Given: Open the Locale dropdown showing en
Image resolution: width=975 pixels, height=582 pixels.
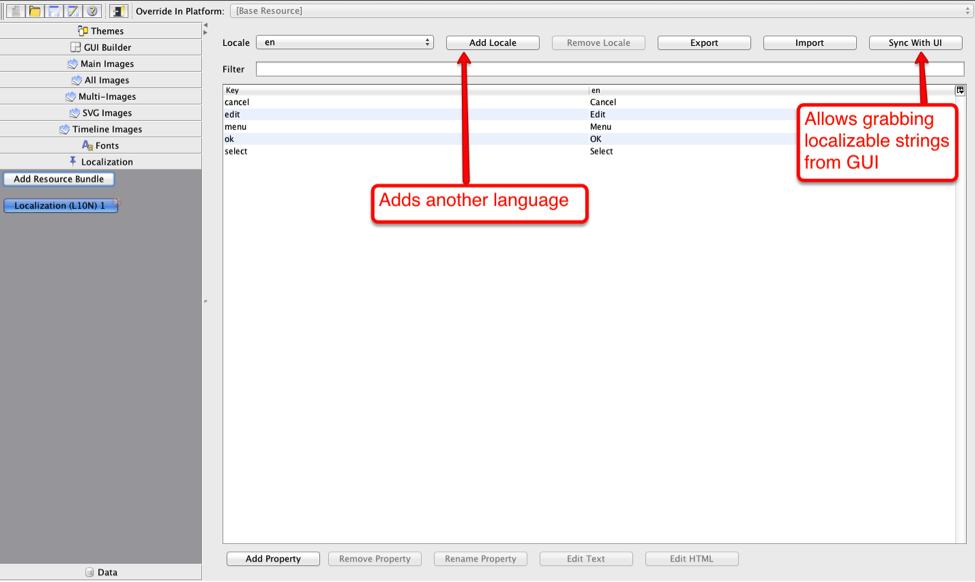Looking at the screenshot, I should pos(345,42).
